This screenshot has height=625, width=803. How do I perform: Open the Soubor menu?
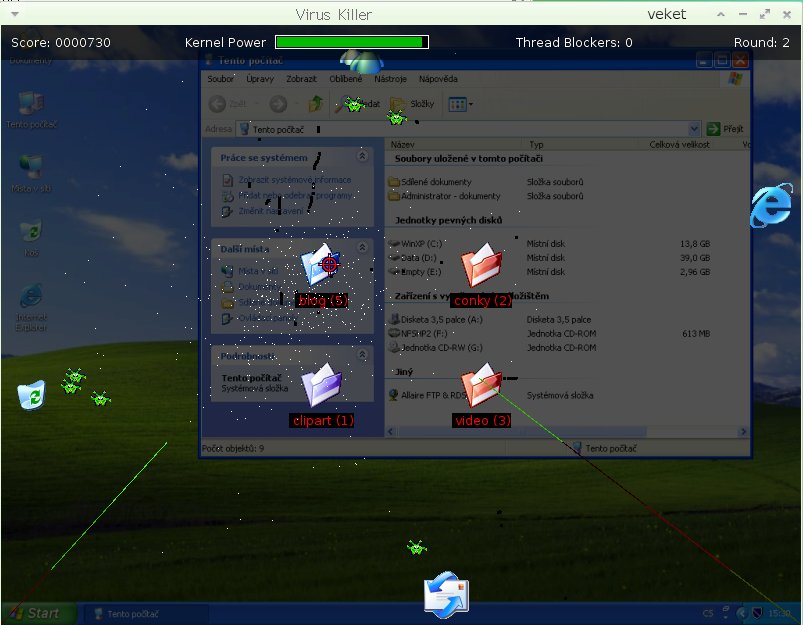tap(220, 79)
